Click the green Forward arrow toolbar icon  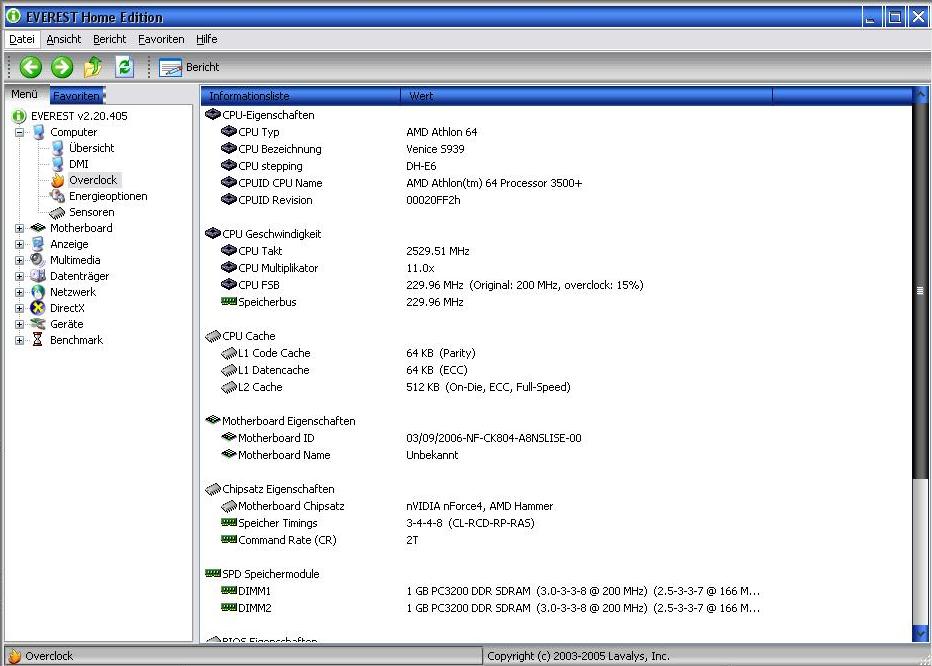(x=62, y=67)
